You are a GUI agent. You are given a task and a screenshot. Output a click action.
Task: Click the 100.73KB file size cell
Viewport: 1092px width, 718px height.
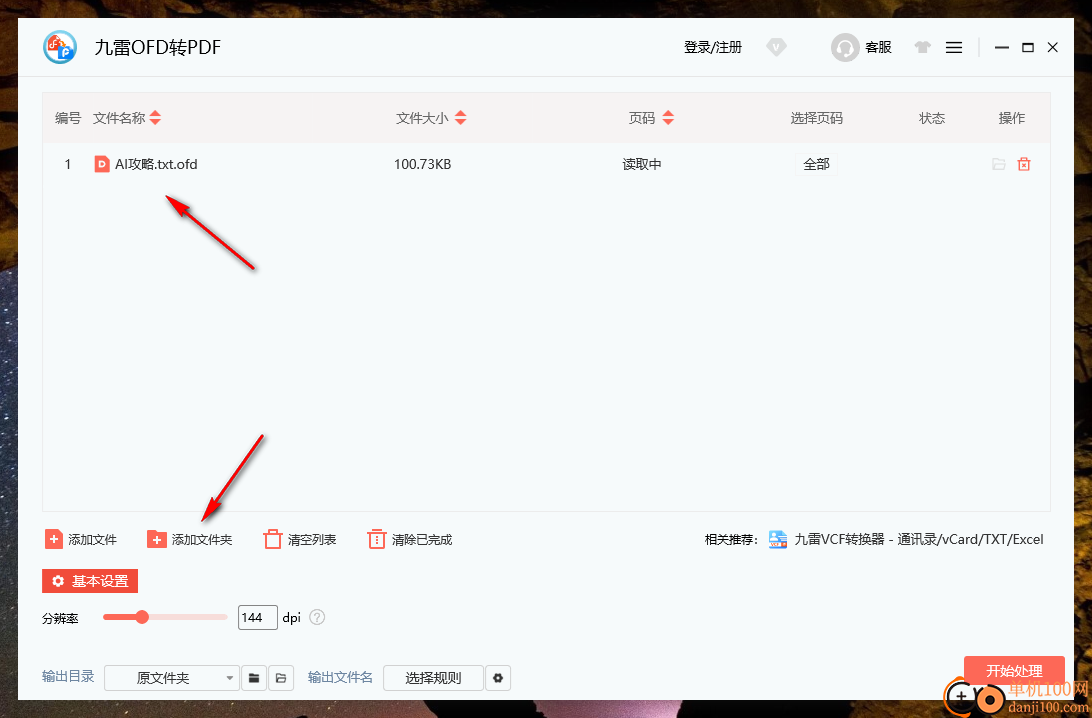pyautogui.click(x=423, y=164)
